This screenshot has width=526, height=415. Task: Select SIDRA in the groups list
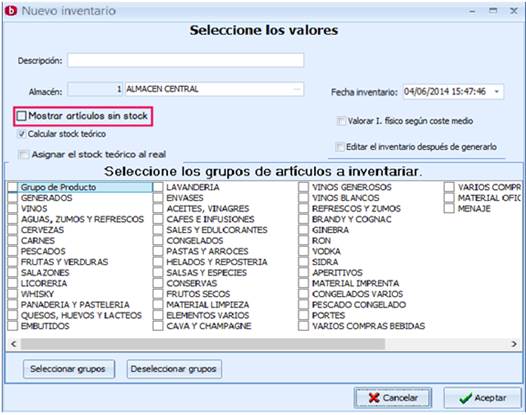click(x=325, y=262)
